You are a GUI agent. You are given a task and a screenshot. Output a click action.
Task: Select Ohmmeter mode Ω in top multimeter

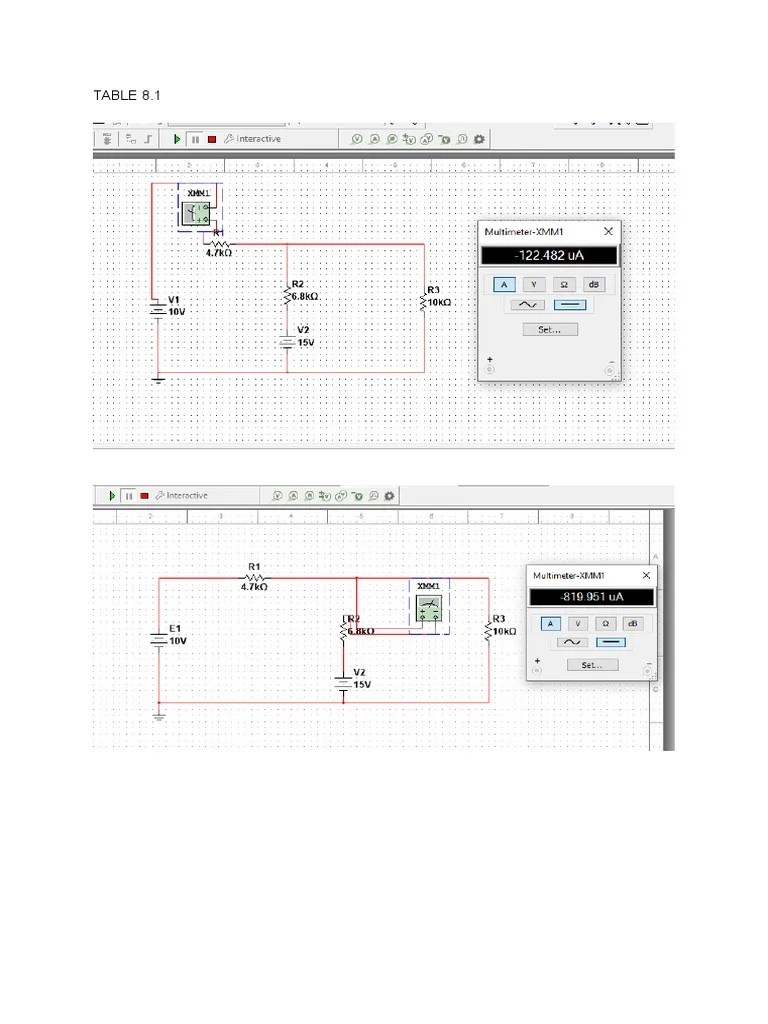click(x=564, y=285)
